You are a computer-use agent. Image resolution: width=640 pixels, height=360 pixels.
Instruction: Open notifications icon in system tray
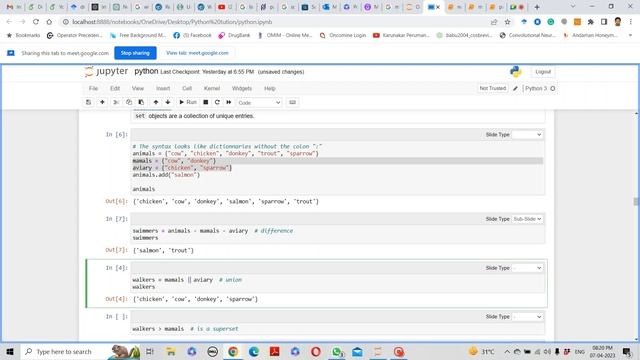coord(627,351)
